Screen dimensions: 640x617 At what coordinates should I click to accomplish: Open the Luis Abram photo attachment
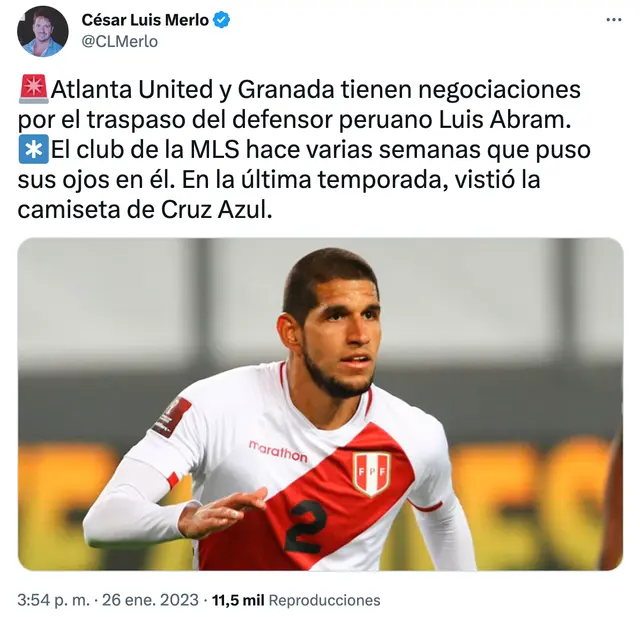320,404
